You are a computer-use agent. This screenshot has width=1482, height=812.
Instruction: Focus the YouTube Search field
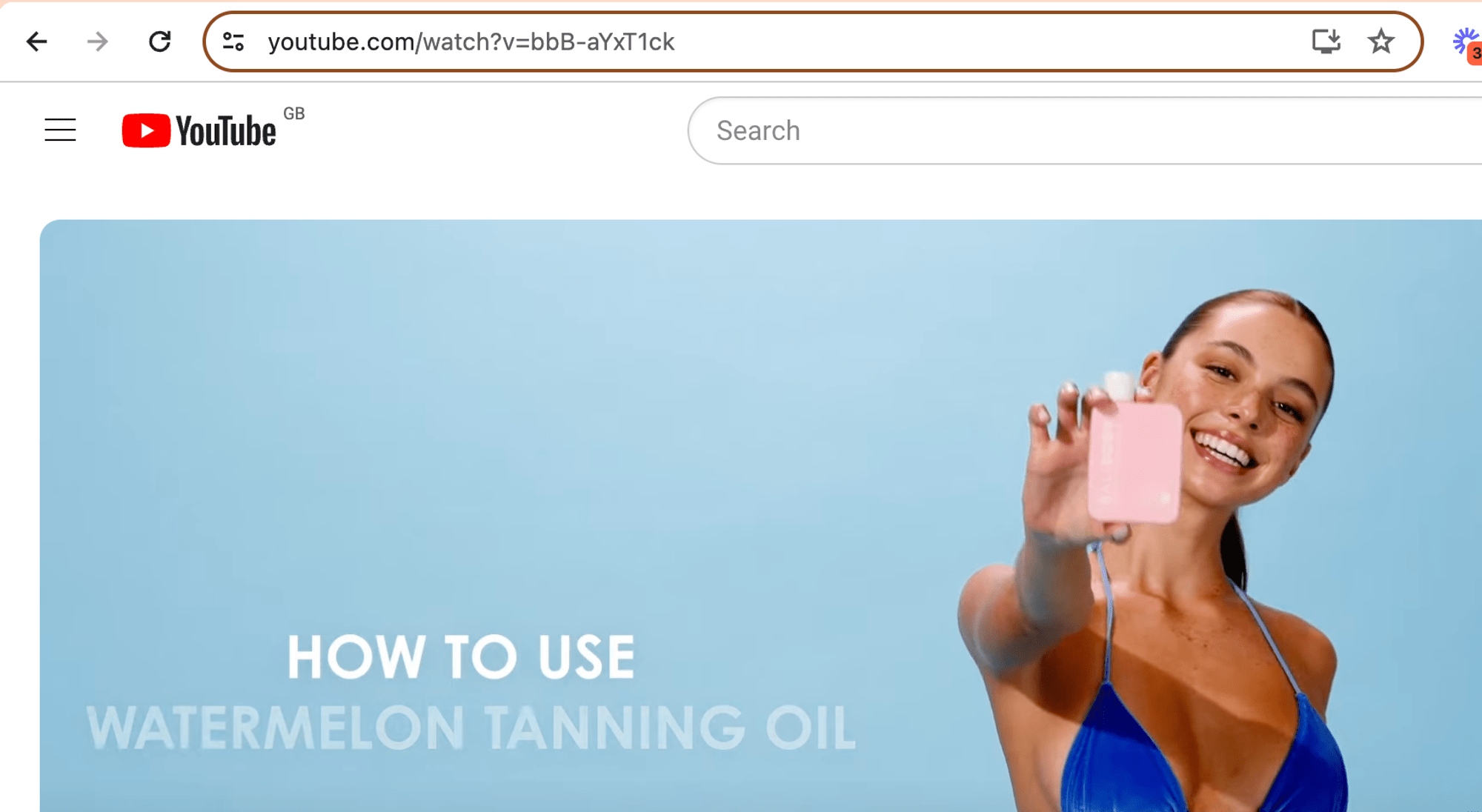1084,130
